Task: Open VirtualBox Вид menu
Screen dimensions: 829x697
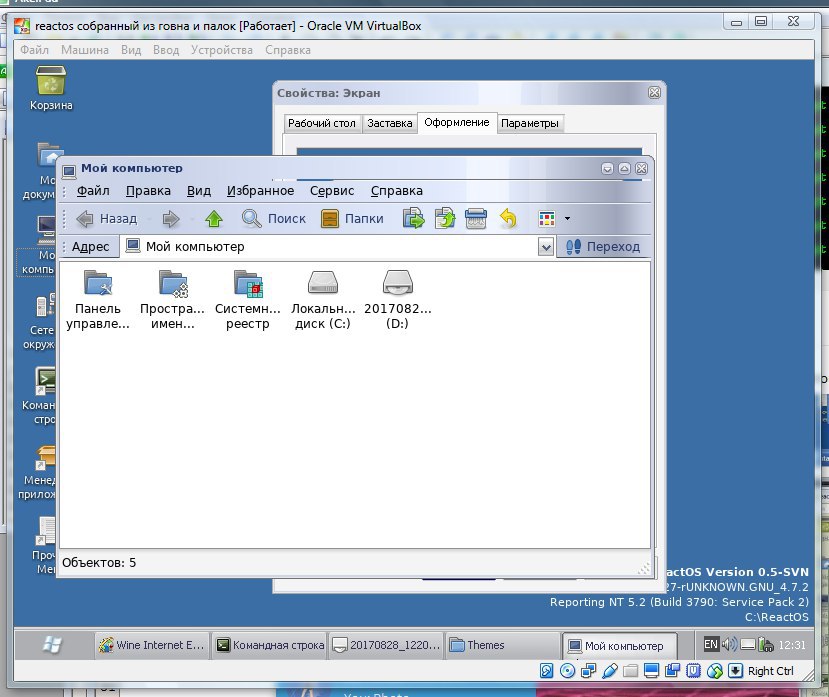Action: (131, 50)
